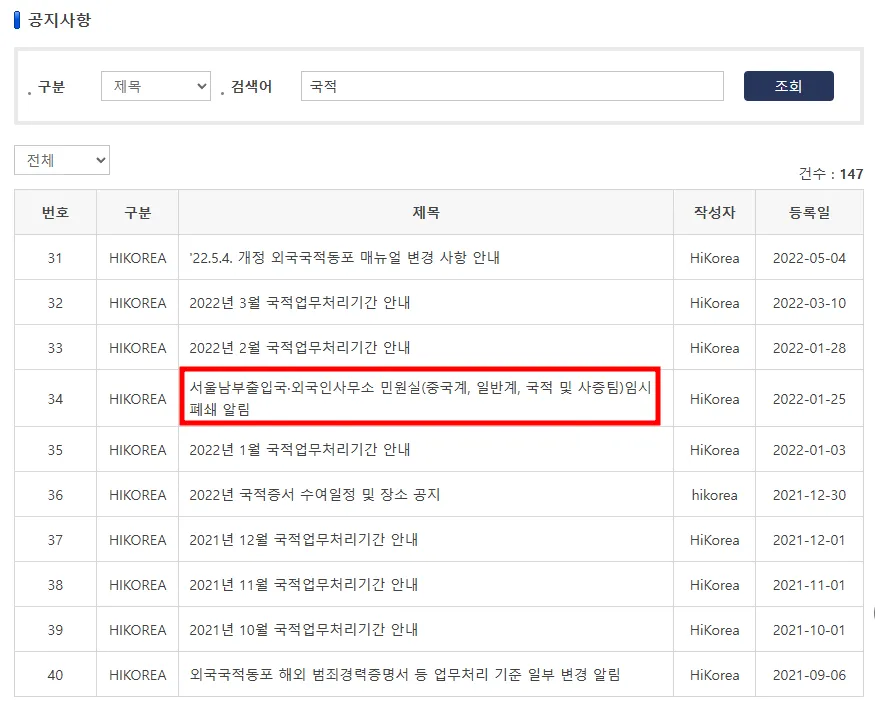Screen dimensions: 875x709
Task: Open notice 2022년 1월 국적업무처리기간 안내
Action: click(x=300, y=450)
